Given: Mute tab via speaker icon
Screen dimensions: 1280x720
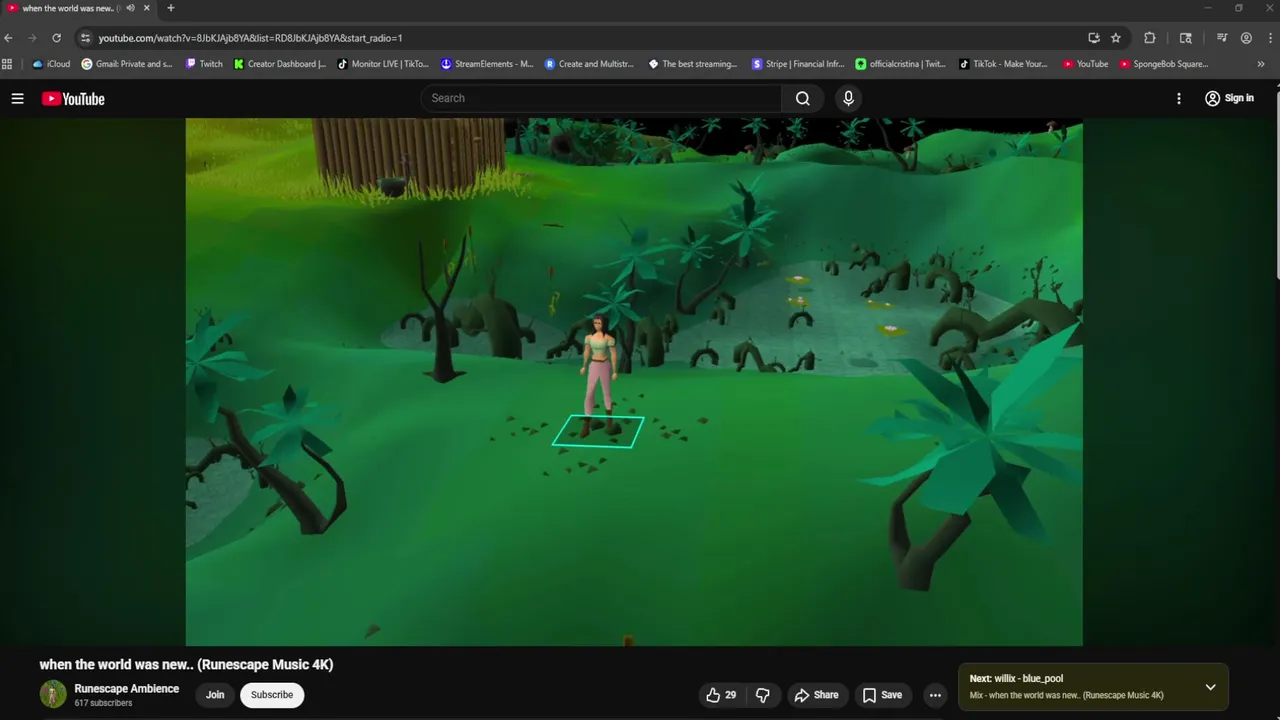Looking at the screenshot, I should [x=130, y=8].
